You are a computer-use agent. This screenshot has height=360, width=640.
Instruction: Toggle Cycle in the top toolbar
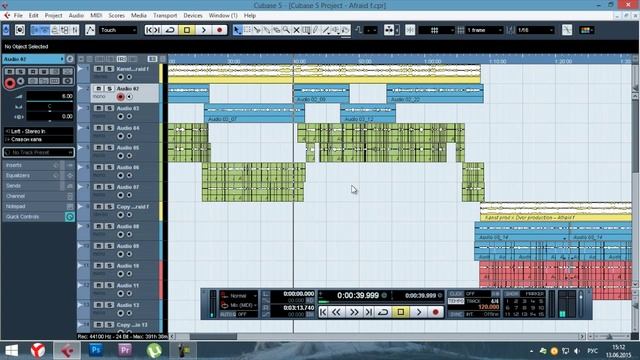tap(170, 30)
